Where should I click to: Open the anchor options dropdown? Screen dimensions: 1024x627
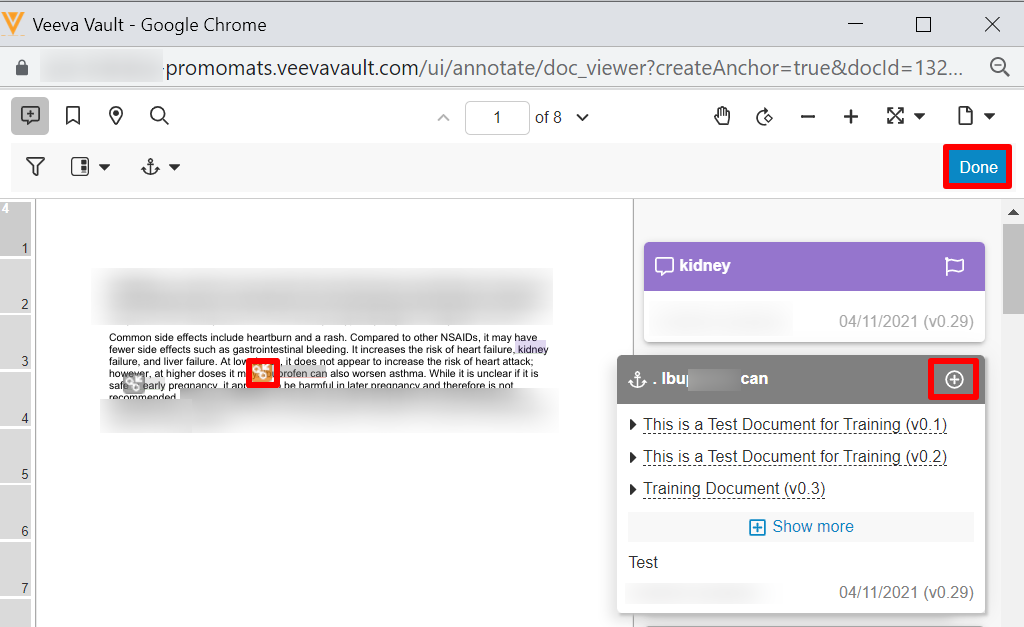(160, 167)
